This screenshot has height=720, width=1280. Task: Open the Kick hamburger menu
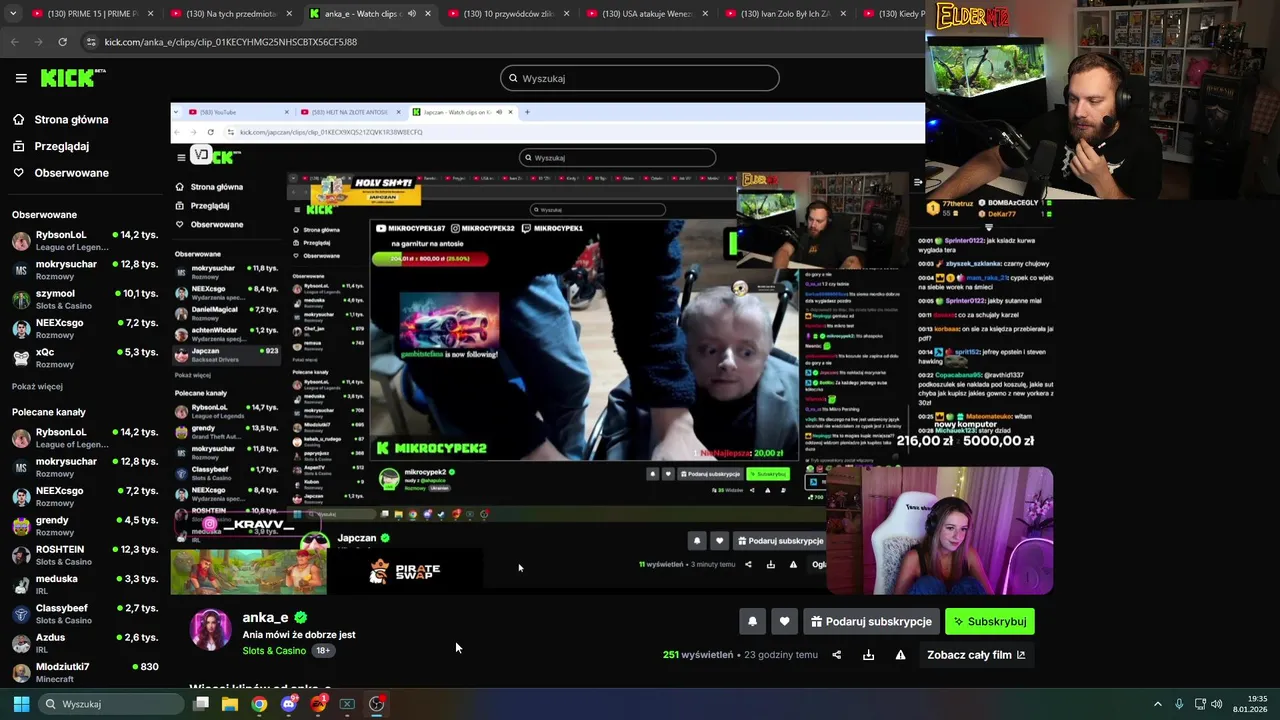(x=21, y=78)
